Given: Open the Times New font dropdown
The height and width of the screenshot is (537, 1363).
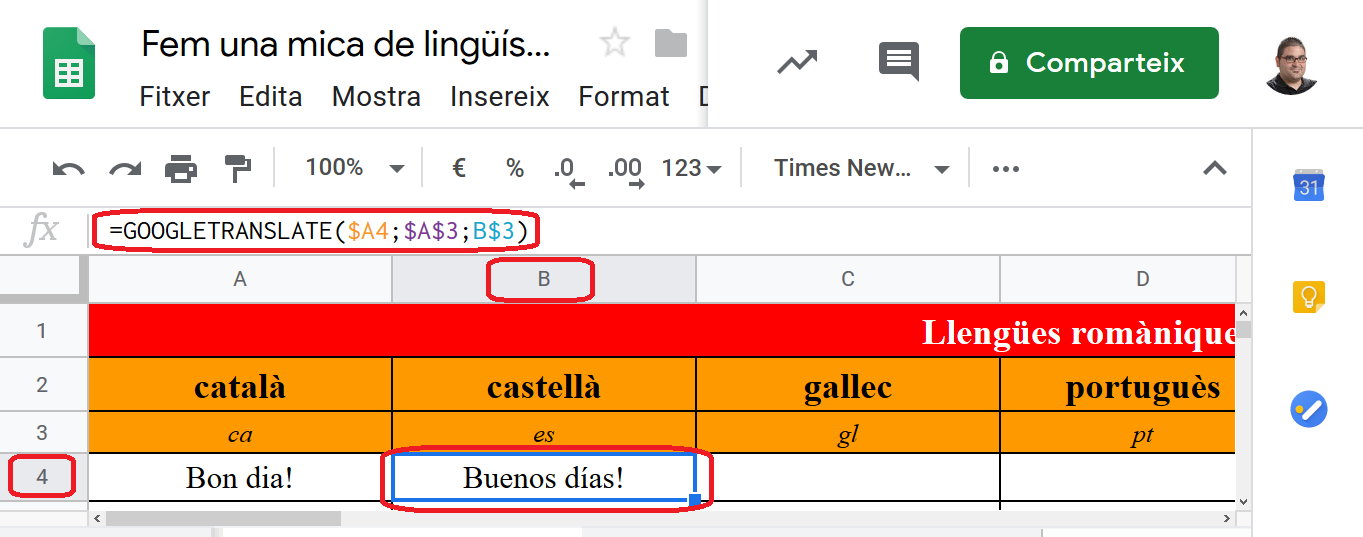Looking at the screenshot, I should [861, 168].
